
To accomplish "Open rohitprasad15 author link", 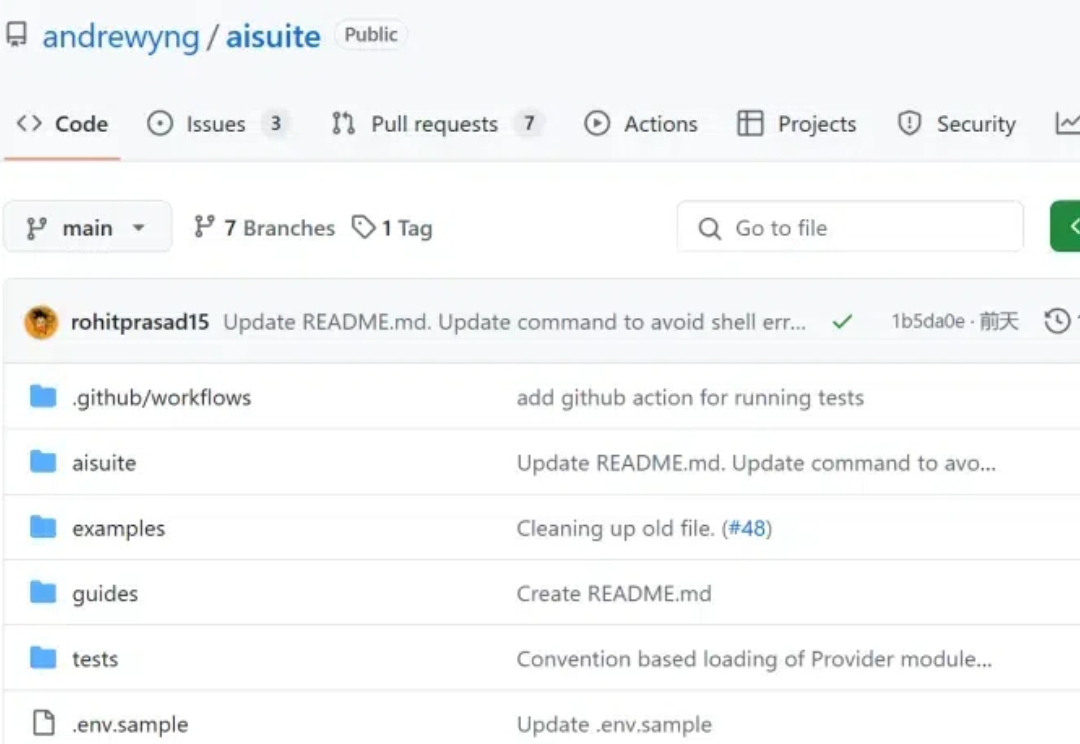I will [140, 322].
